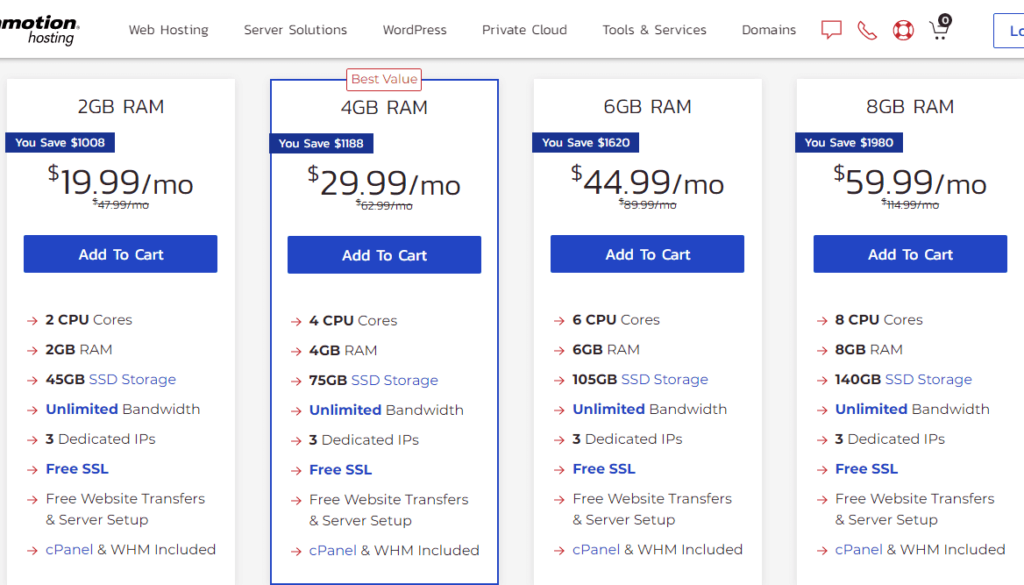Open the support lifebuoy icon
1024x585 pixels.
click(903, 30)
